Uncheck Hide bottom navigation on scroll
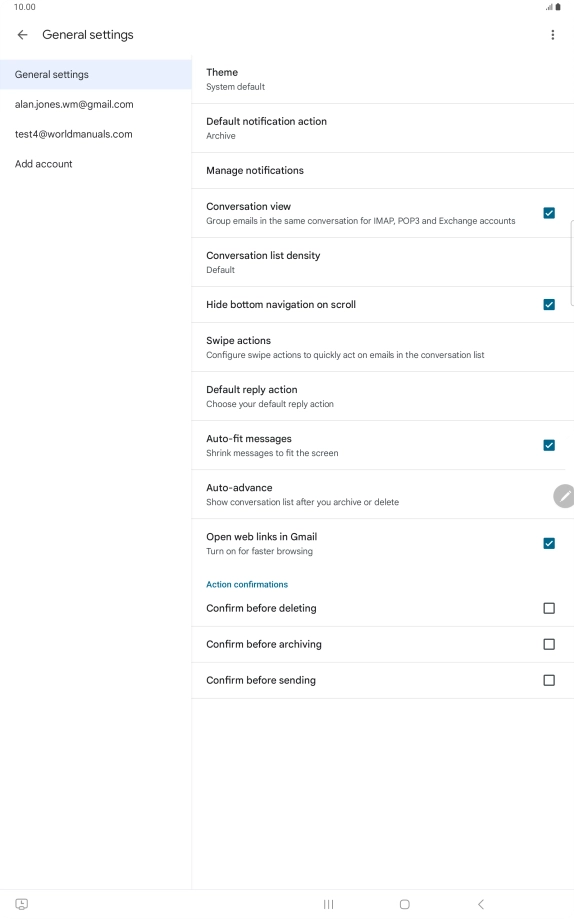Viewport: 574px width, 919px height. point(549,304)
